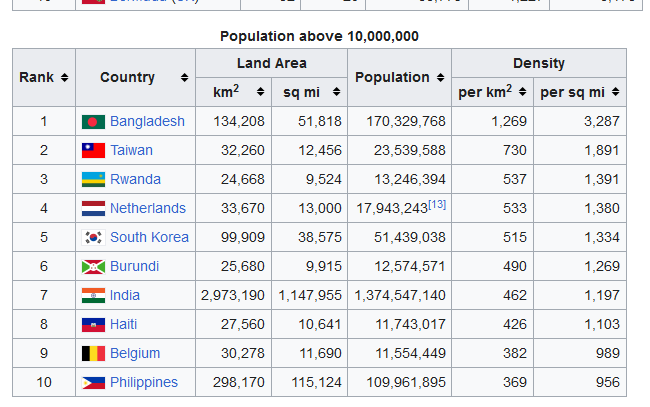Click the South Korea flag icon
Image resolution: width=650 pixels, height=407 pixels.
point(93,238)
